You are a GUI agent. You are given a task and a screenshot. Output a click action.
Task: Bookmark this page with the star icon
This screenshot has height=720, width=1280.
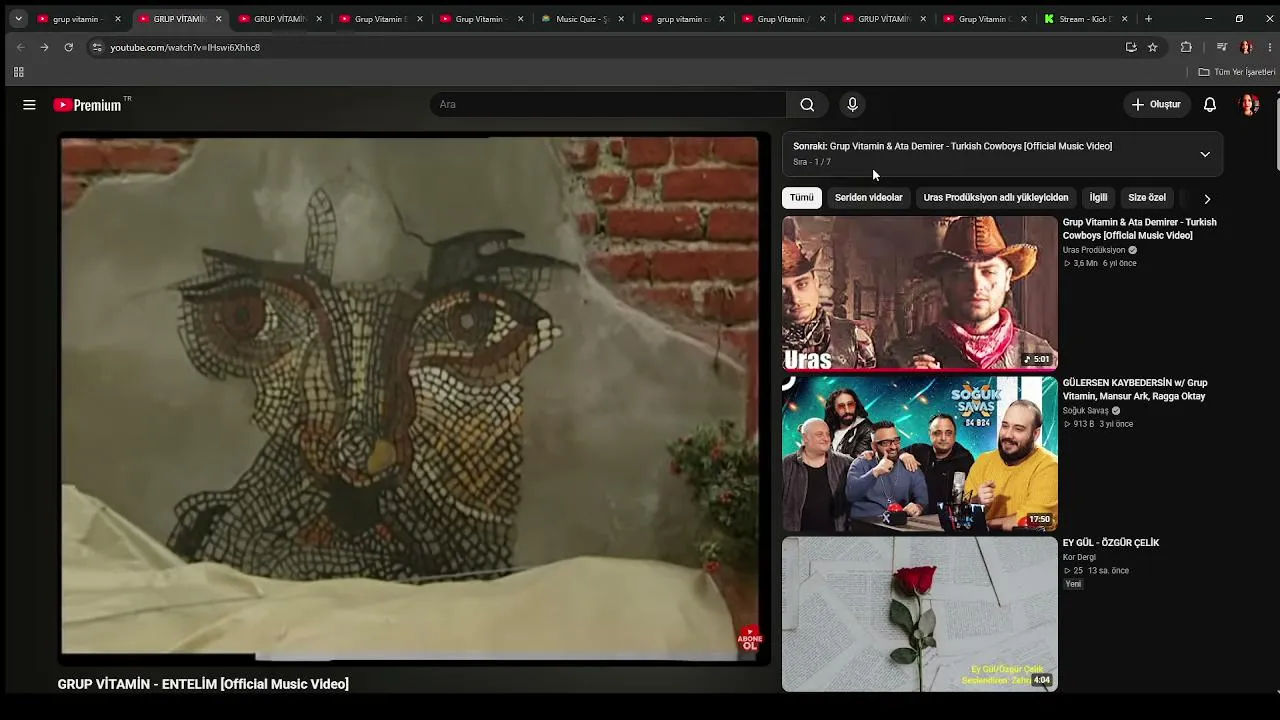coord(1152,47)
